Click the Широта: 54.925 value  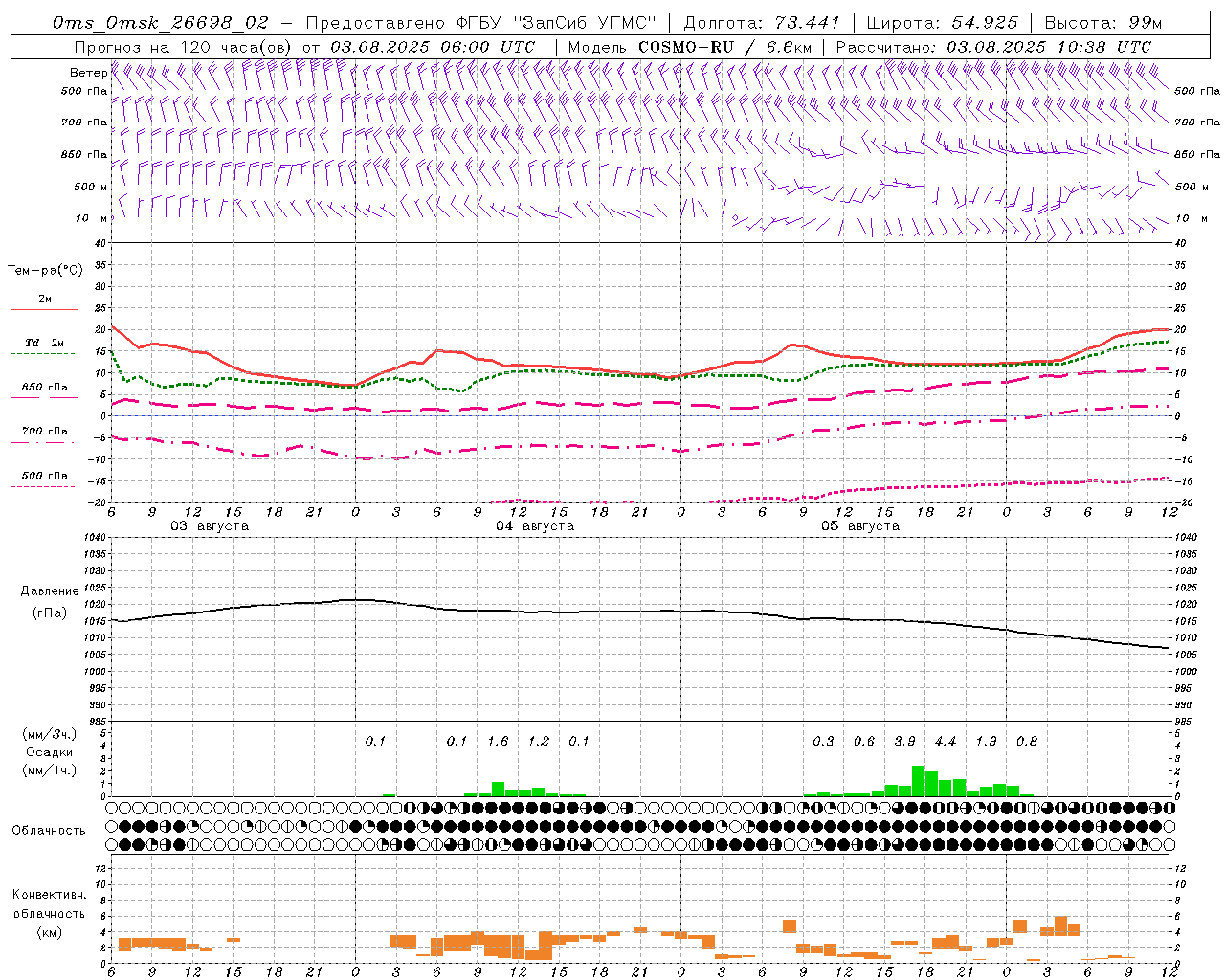pyautogui.click(x=943, y=23)
